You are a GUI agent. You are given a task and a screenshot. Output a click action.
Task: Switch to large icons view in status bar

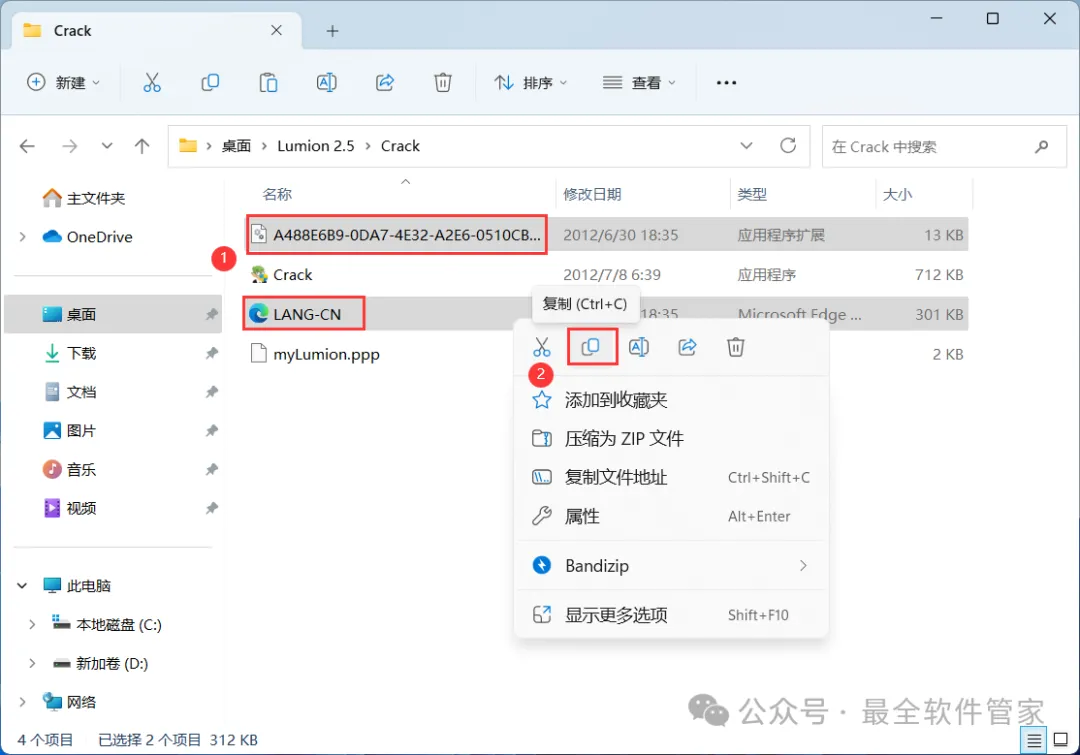tap(1061, 741)
